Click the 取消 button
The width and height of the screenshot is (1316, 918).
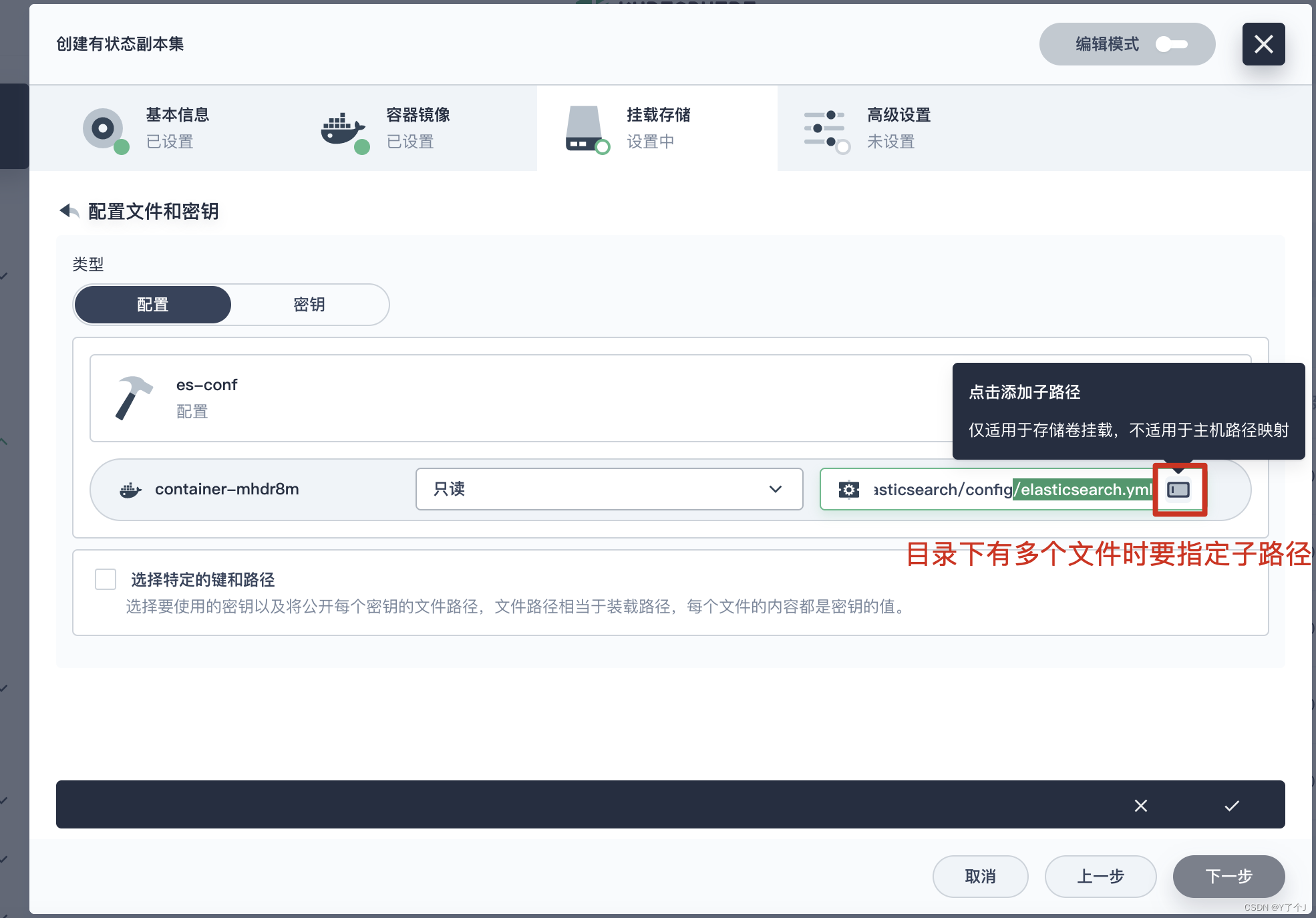tap(980, 876)
